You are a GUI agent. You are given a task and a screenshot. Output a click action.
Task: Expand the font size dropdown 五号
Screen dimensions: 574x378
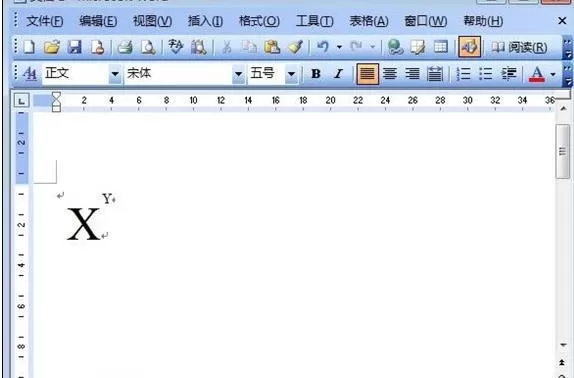[x=291, y=74]
